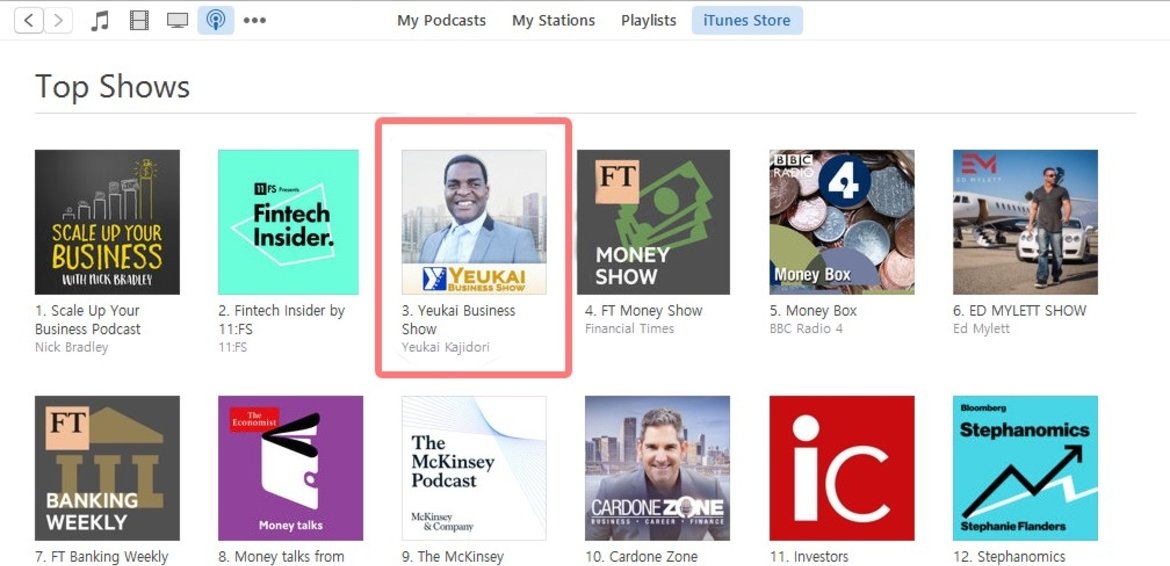Open Economist Money talks artwork
The width and height of the screenshot is (1170, 566).
290,468
